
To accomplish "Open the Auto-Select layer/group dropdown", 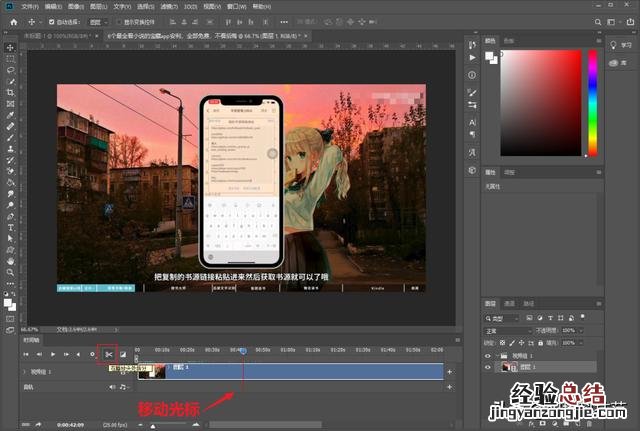I will tap(100, 21).
